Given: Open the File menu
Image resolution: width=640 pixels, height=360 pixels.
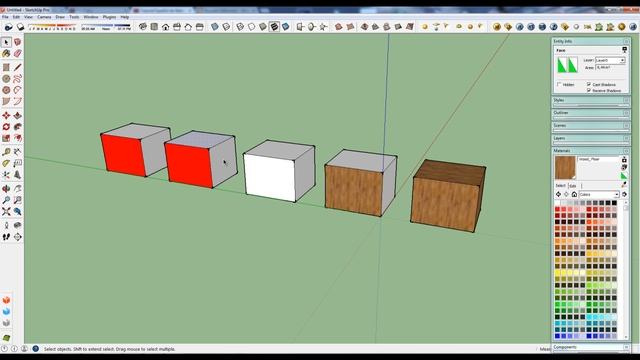Looking at the screenshot, I should (x=5, y=17).
